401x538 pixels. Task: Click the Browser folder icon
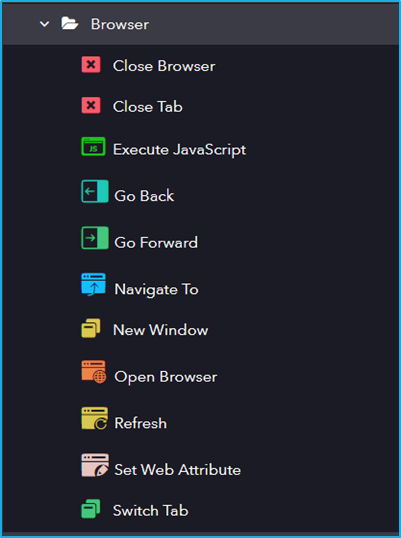coord(70,24)
